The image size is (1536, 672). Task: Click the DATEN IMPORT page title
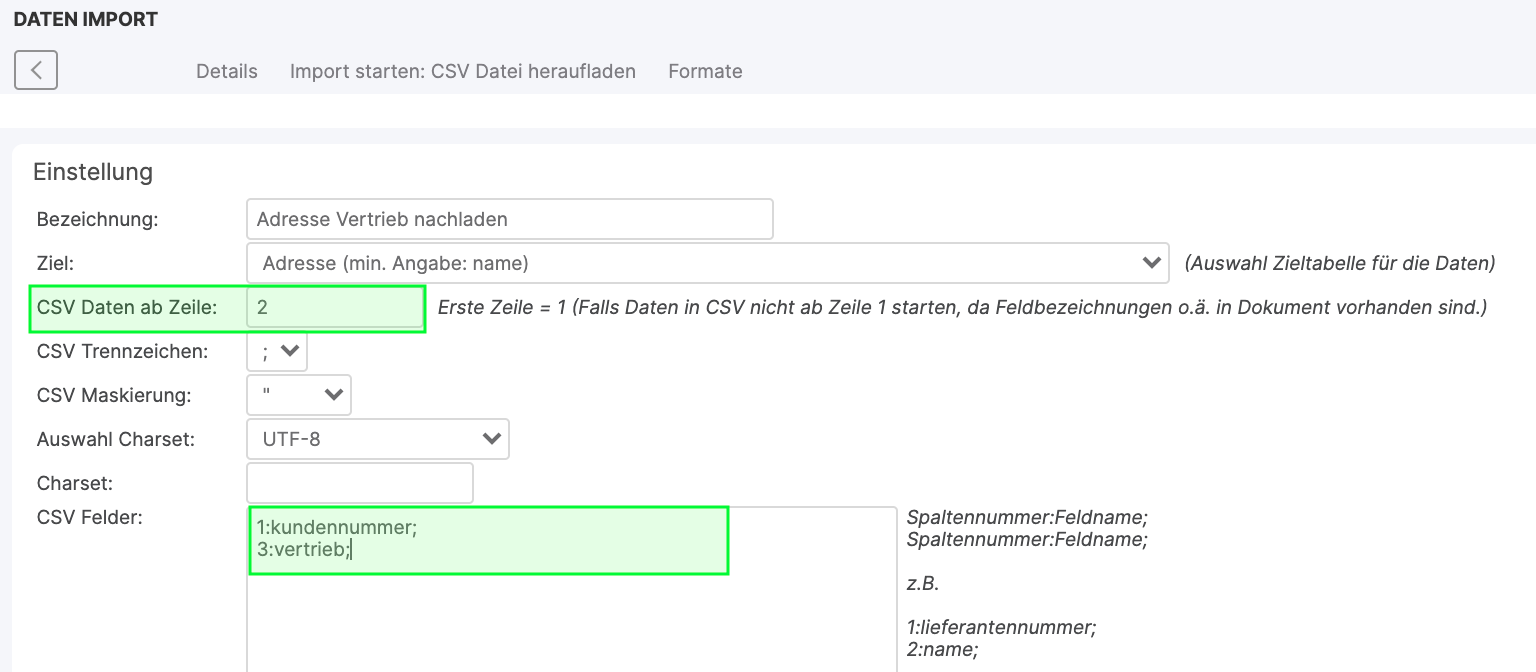point(86,19)
